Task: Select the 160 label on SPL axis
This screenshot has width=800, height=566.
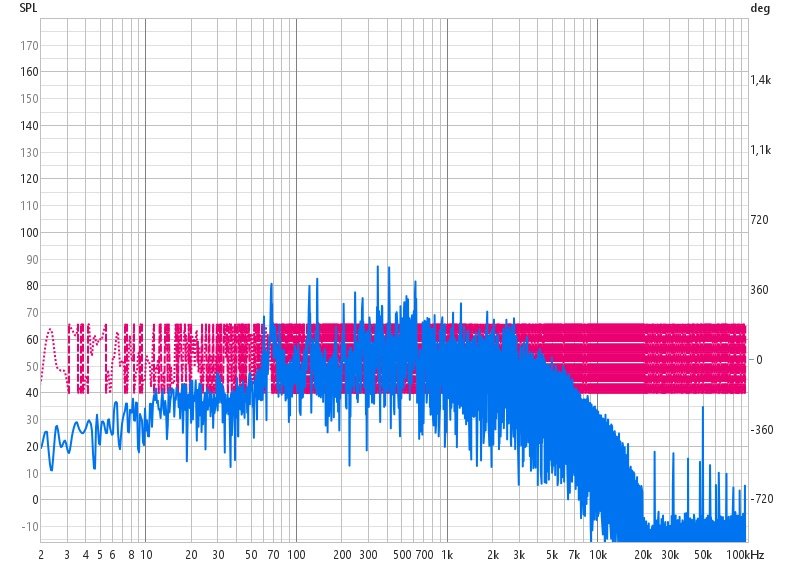Action: pyautogui.click(x=29, y=72)
